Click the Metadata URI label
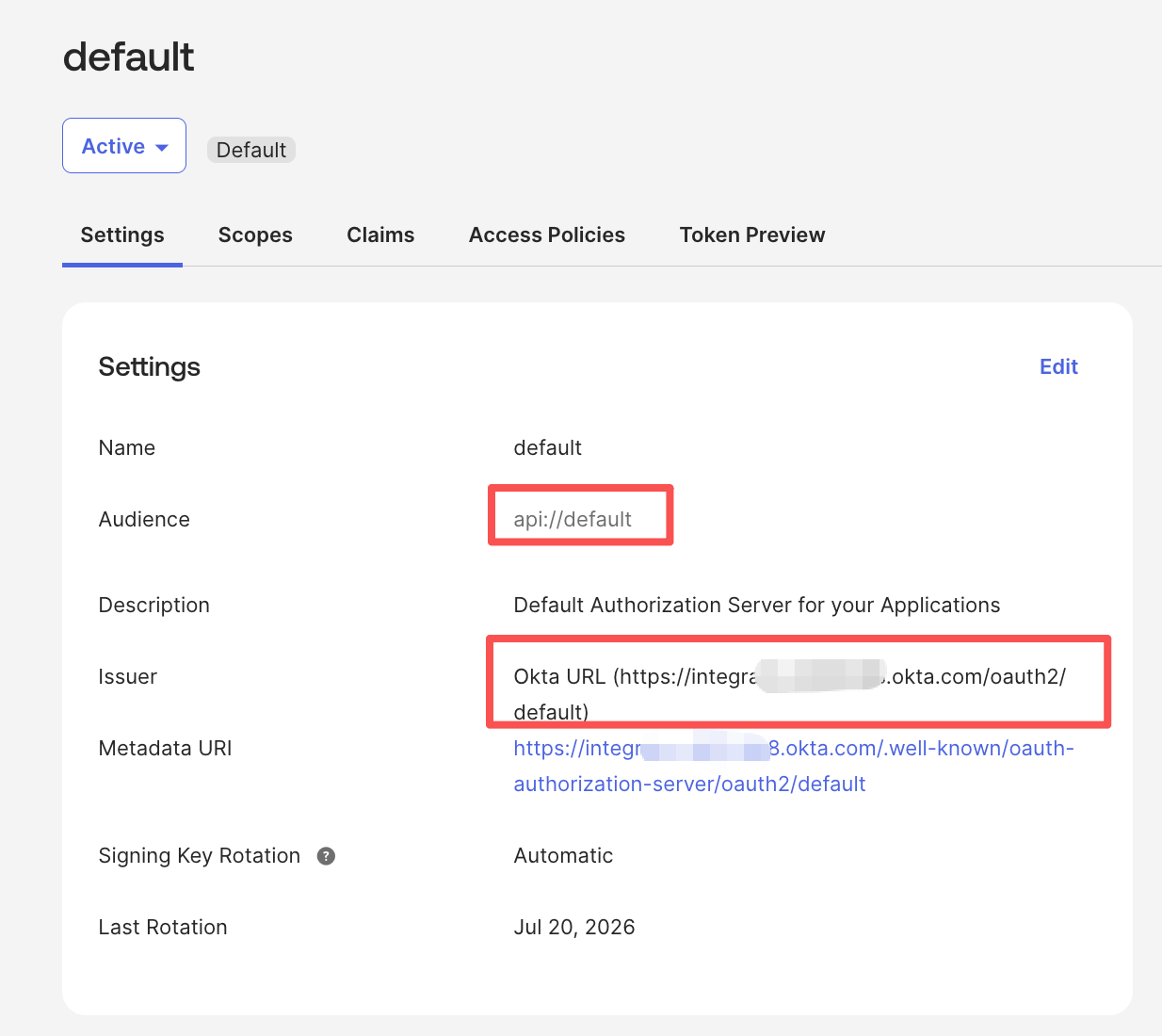 click(165, 749)
